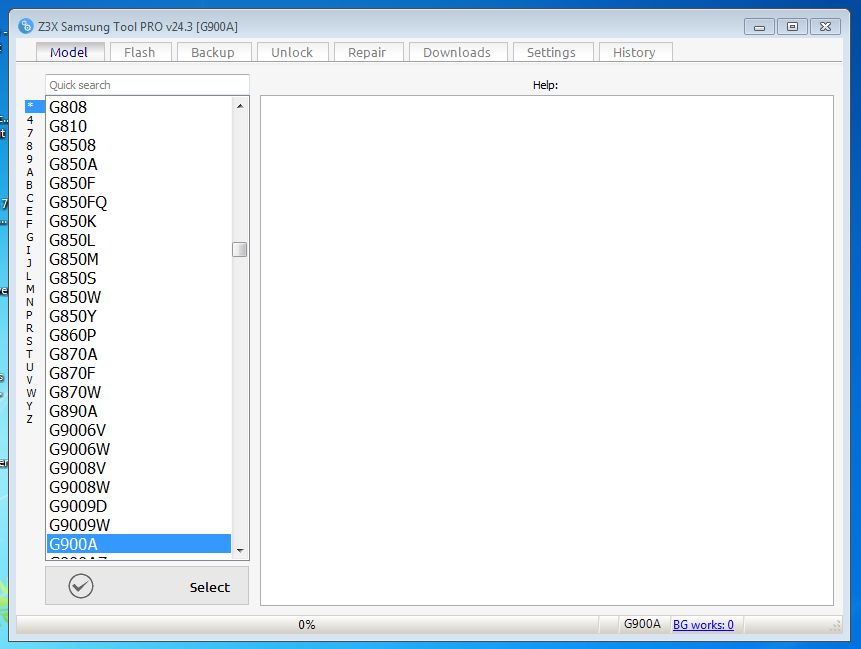This screenshot has height=649, width=861.
Task: Filter models by letter P index
Action: [30, 315]
